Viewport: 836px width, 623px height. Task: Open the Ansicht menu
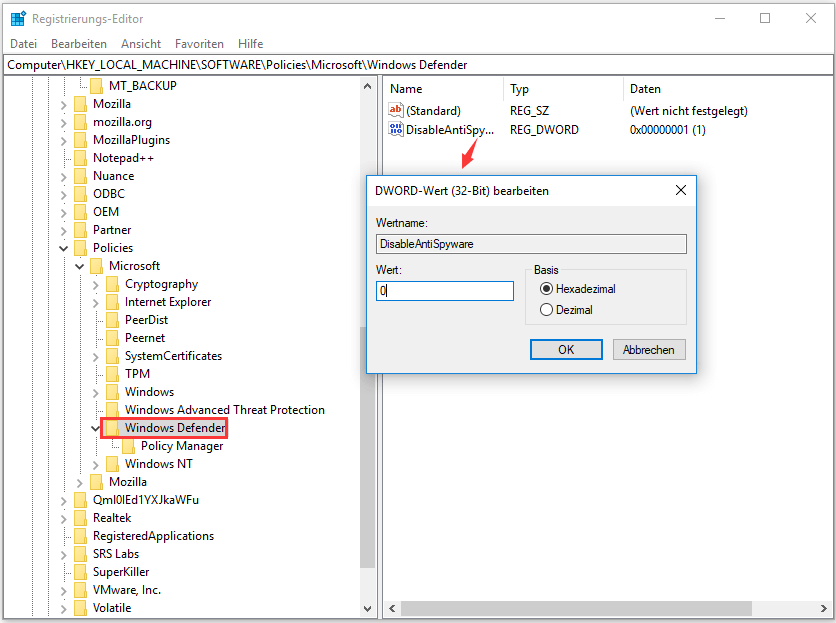pyautogui.click(x=141, y=44)
